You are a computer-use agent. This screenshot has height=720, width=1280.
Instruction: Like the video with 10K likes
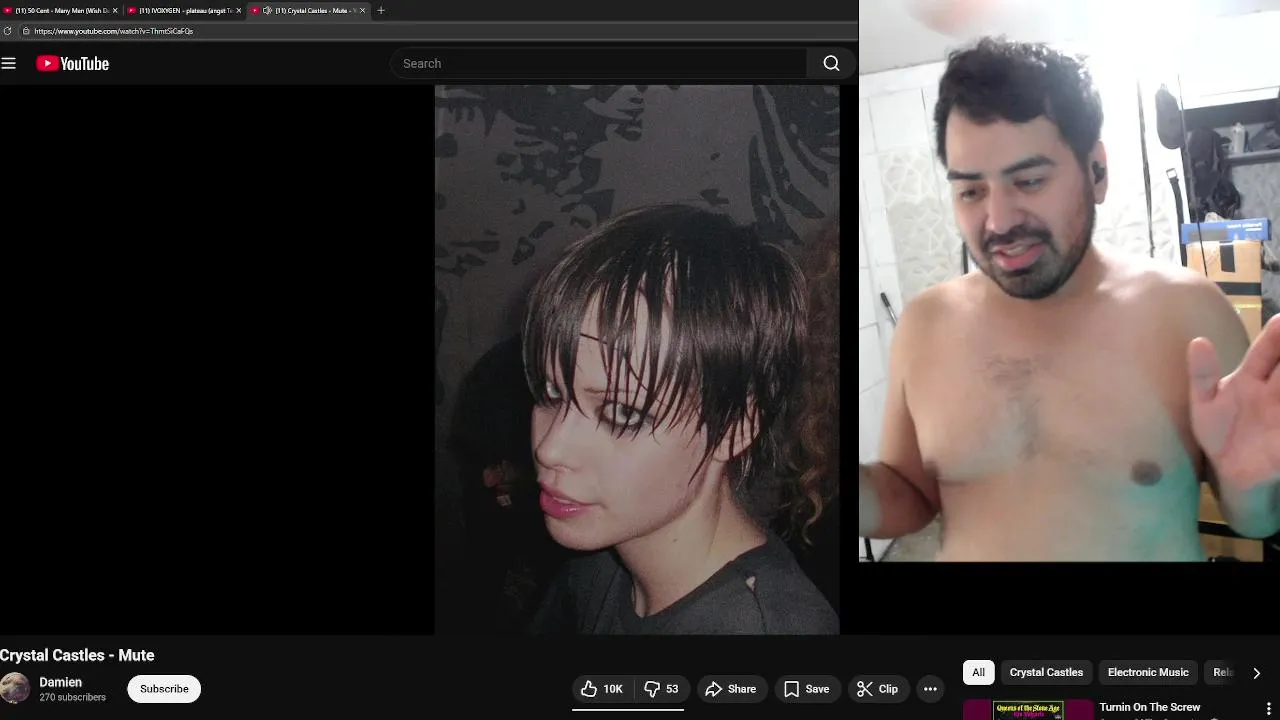pos(602,689)
